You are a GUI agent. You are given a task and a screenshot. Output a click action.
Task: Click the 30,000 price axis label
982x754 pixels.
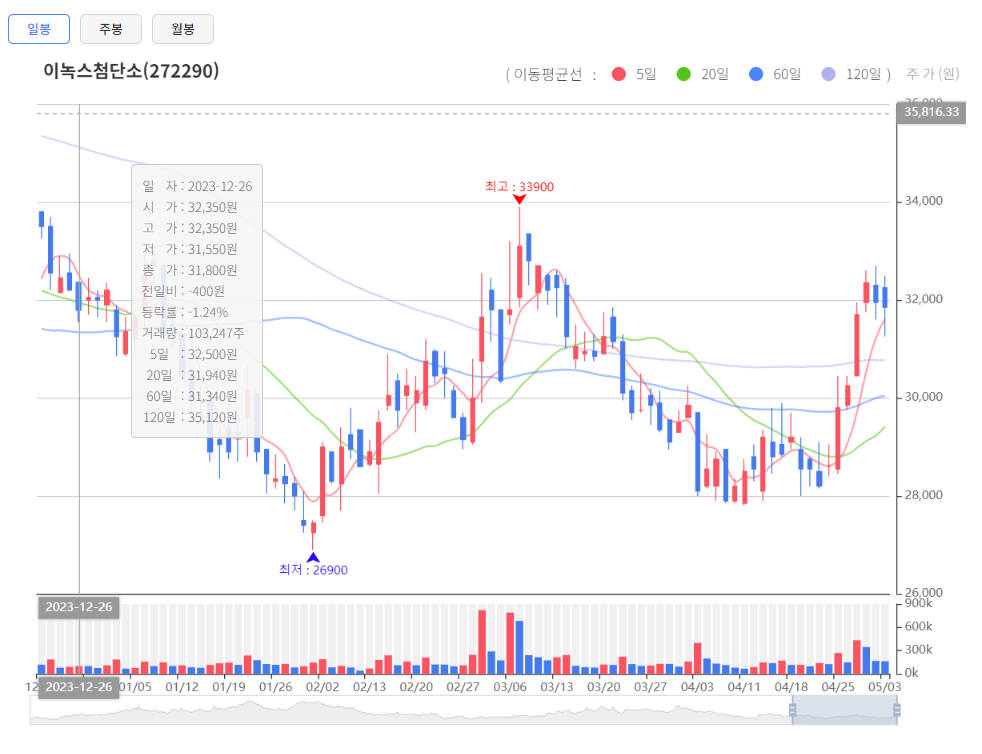924,397
